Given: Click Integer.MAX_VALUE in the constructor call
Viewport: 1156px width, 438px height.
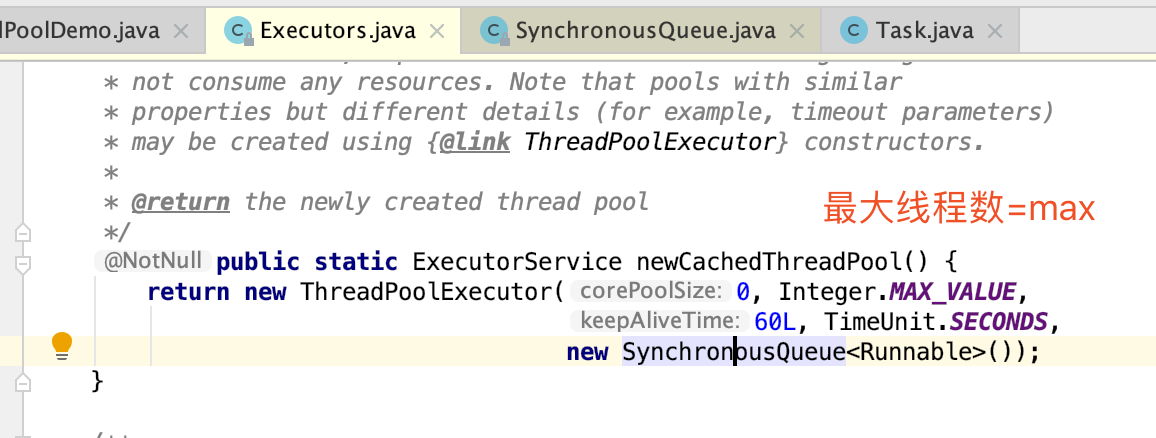Looking at the screenshot, I should (896, 292).
